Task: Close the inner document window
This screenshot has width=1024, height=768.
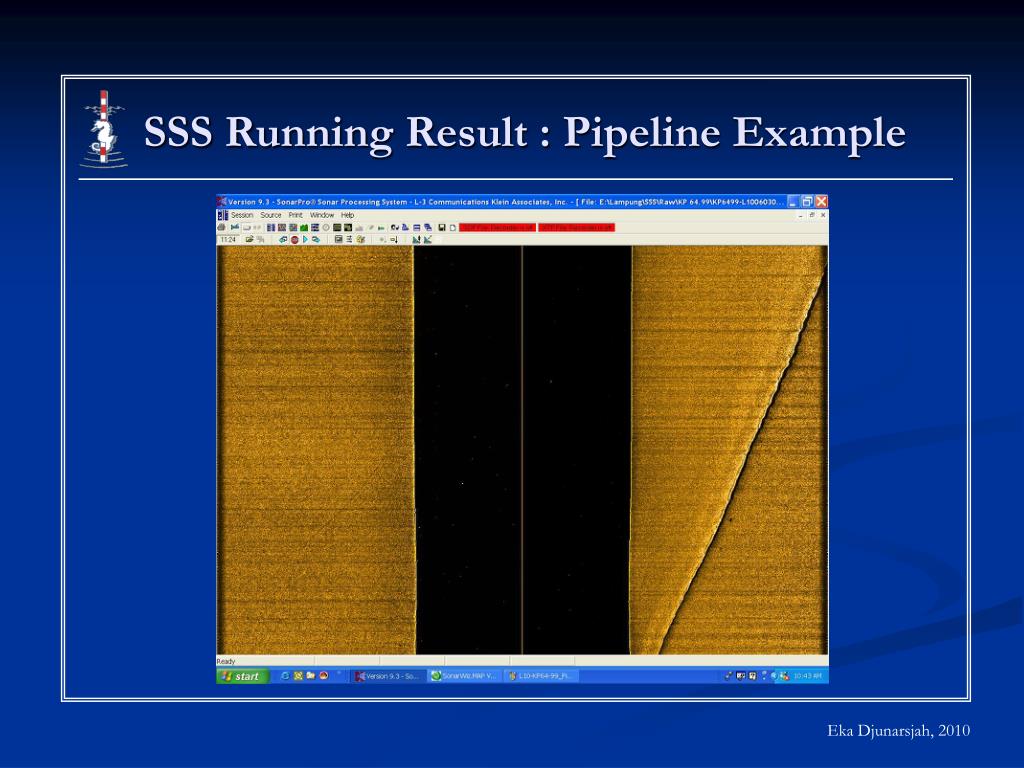Action: point(823,215)
